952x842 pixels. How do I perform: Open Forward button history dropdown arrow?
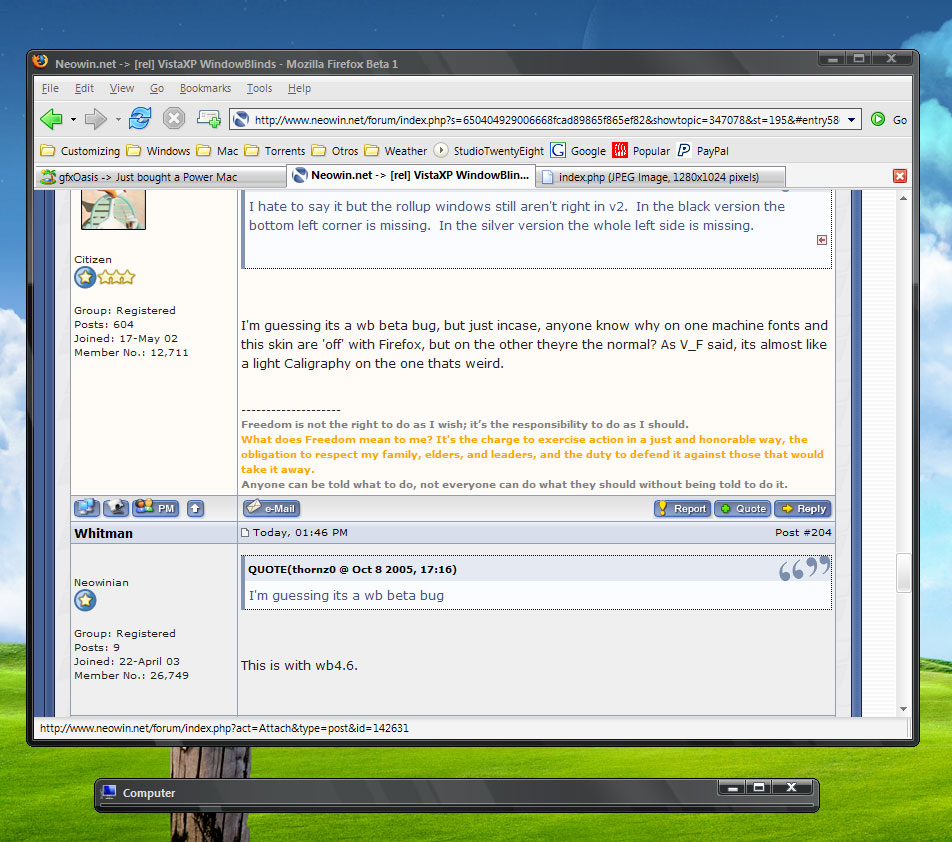[x=118, y=120]
